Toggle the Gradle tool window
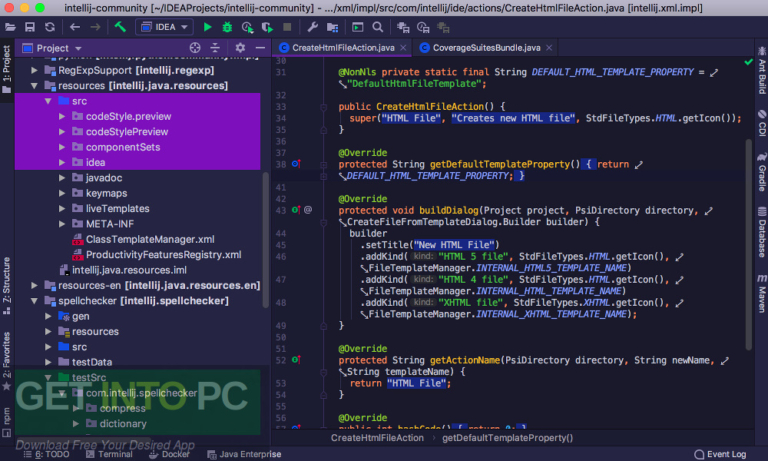Viewport: 768px width, 461px height. (762, 171)
